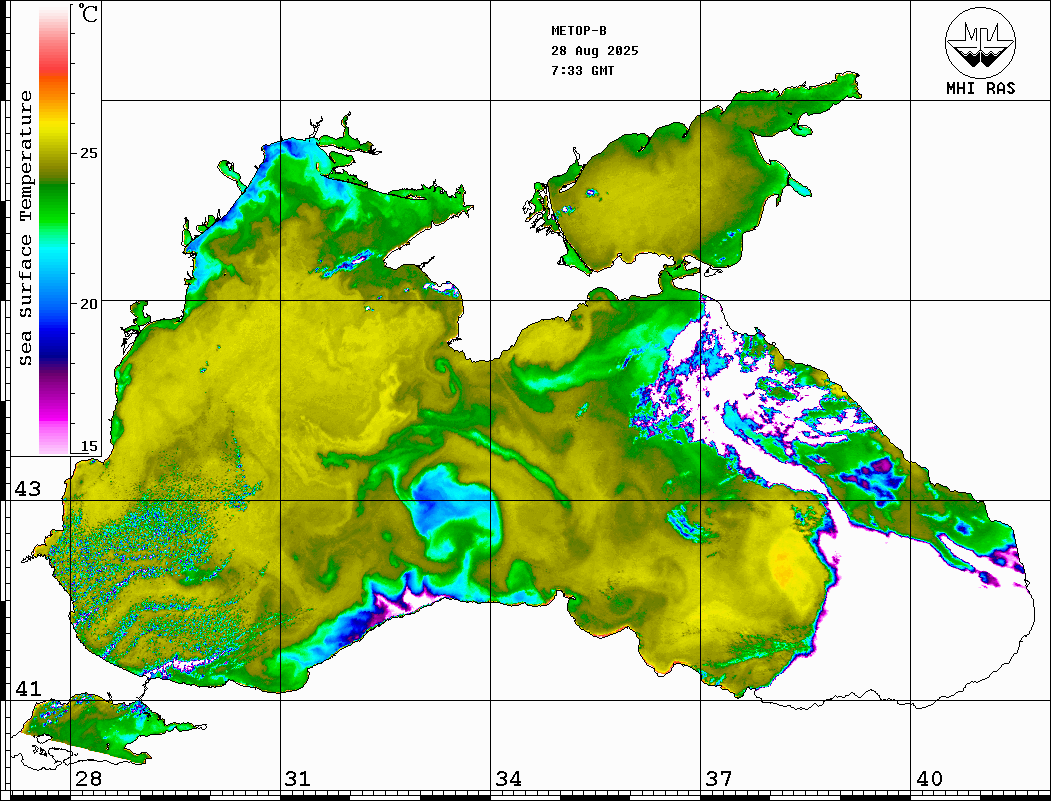Screen dimensions: 1051x801
Task: Click the temperature color bar legend
Action: pyautogui.click(x=54, y=230)
